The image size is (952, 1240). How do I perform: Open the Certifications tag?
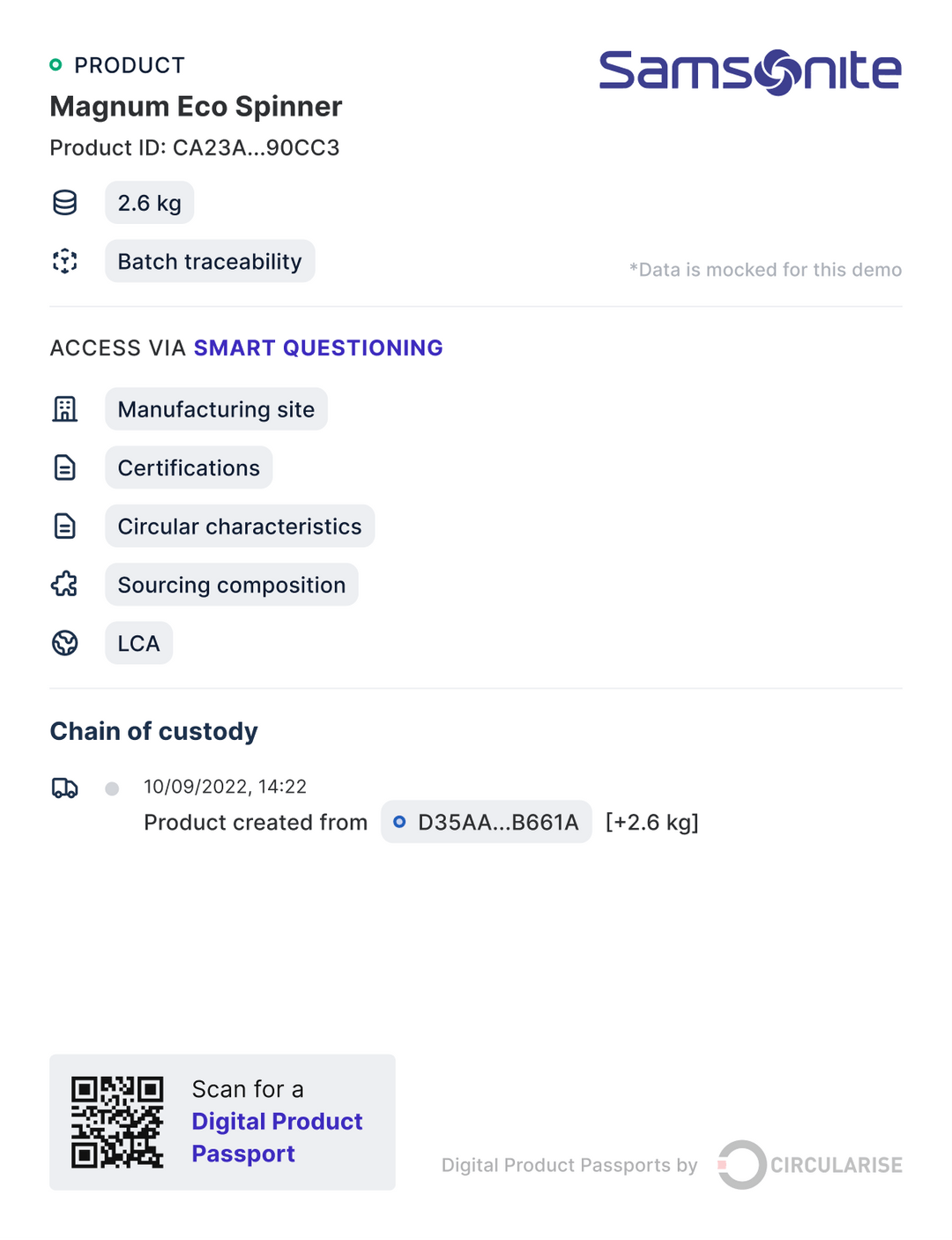(189, 467)
